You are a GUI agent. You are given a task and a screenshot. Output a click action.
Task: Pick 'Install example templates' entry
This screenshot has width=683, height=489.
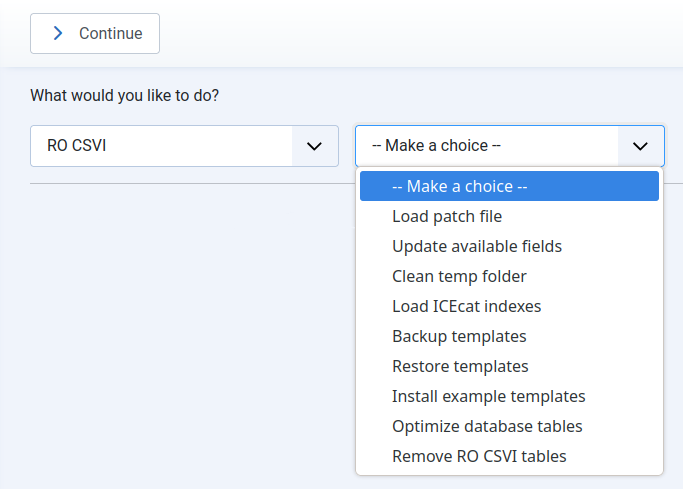coord(488,396)
